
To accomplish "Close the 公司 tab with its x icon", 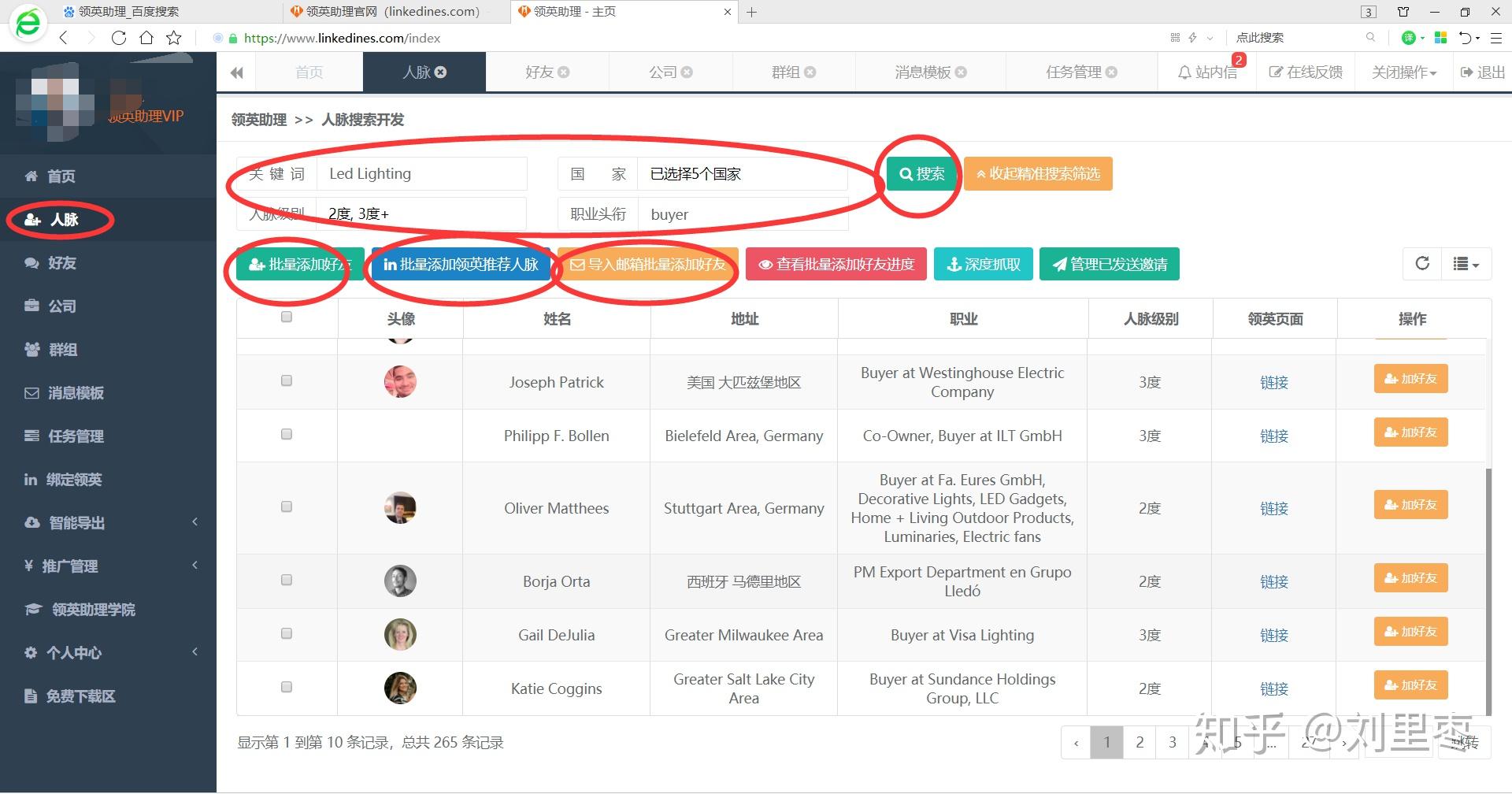I will tap(687, 72).
